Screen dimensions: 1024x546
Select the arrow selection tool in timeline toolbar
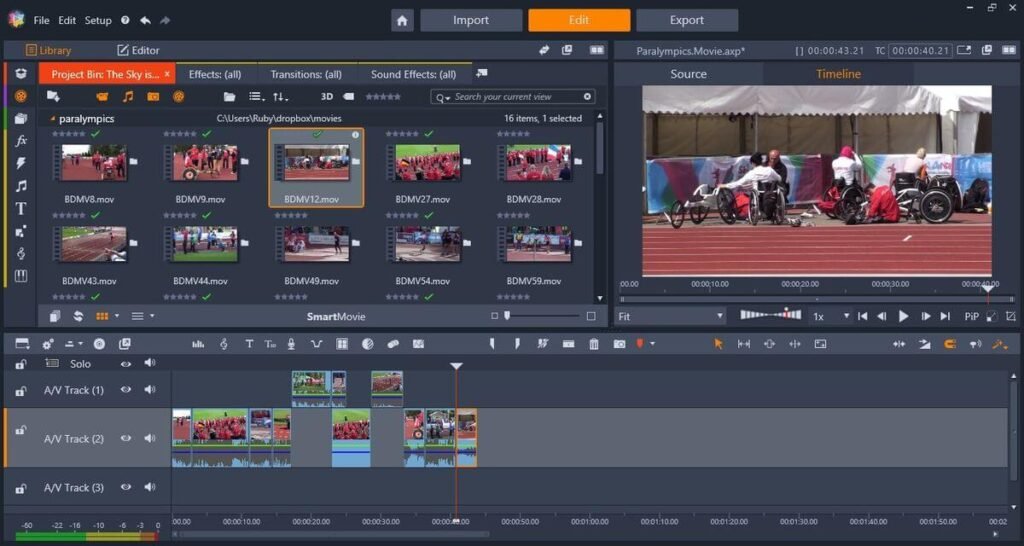click(718, 344)
